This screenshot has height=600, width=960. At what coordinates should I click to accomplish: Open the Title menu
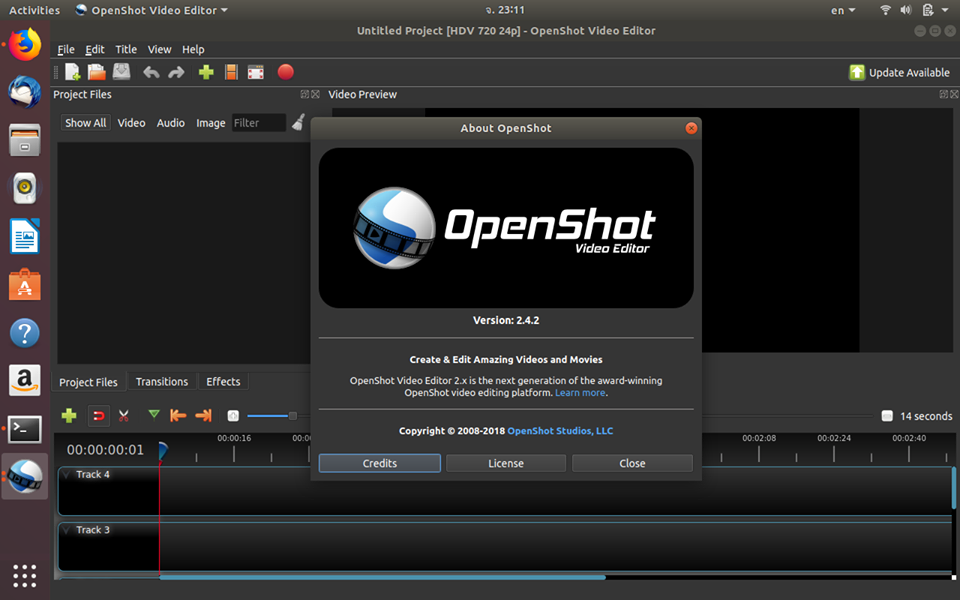126,50
